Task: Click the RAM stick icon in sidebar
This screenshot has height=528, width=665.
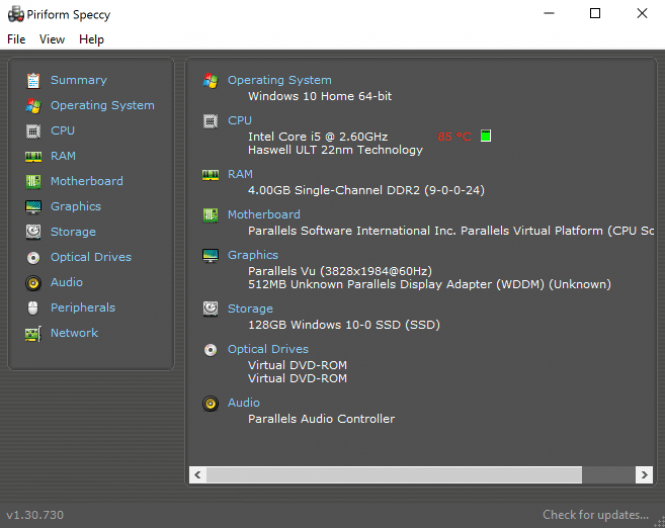Action: [33, 156]
